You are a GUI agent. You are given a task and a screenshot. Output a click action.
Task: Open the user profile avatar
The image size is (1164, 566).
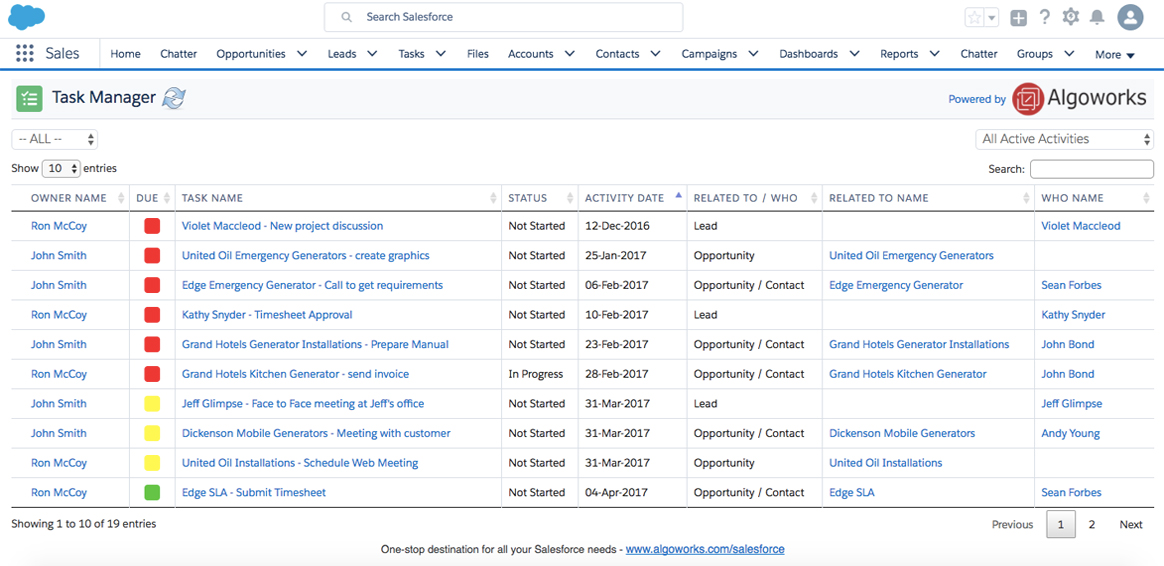point(1130,17)
